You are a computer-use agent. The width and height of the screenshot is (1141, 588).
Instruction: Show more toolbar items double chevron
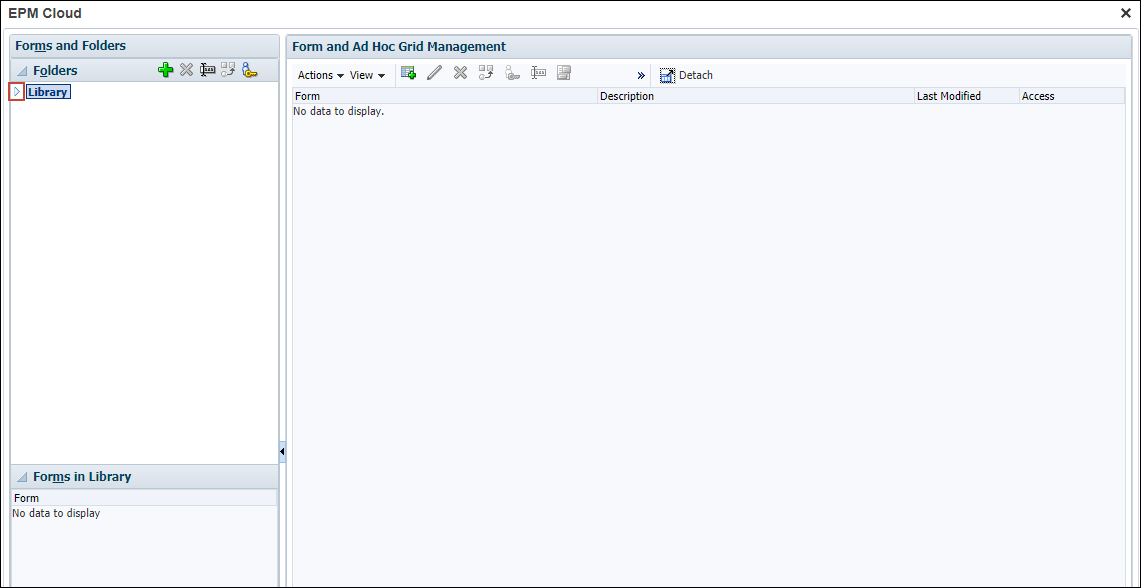tap(641, 75)
